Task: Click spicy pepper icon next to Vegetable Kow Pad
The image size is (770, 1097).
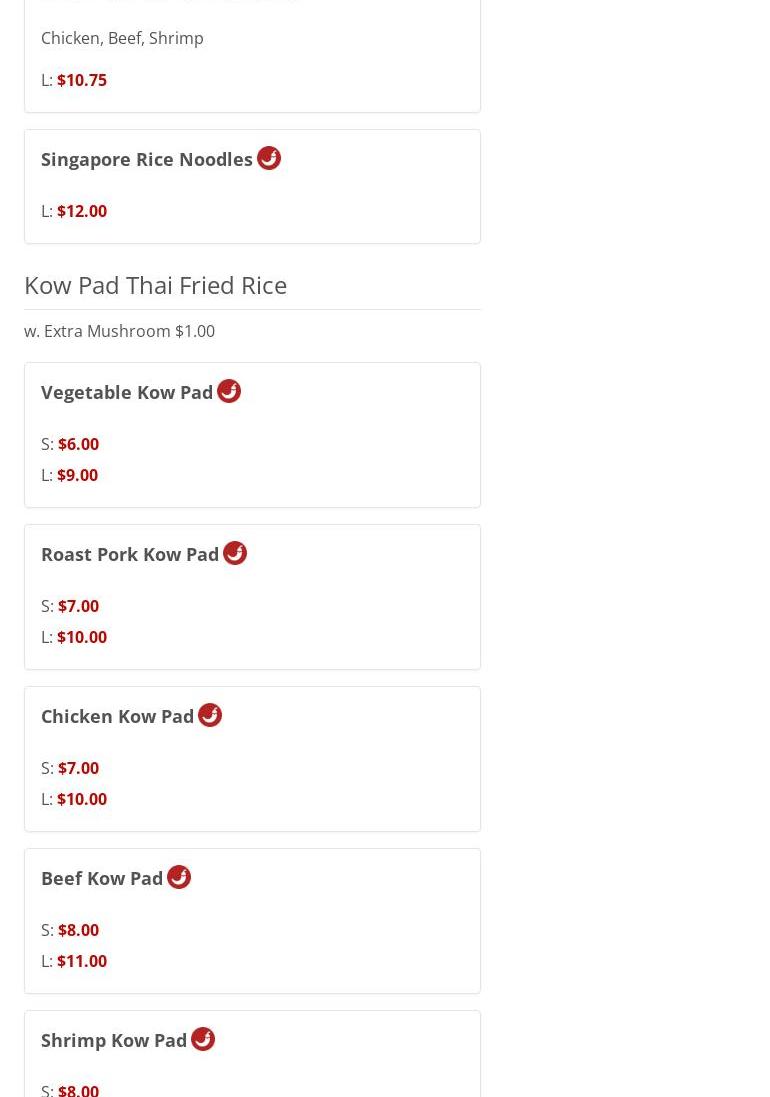Action: pyautogui.click(x=228, y=391)
